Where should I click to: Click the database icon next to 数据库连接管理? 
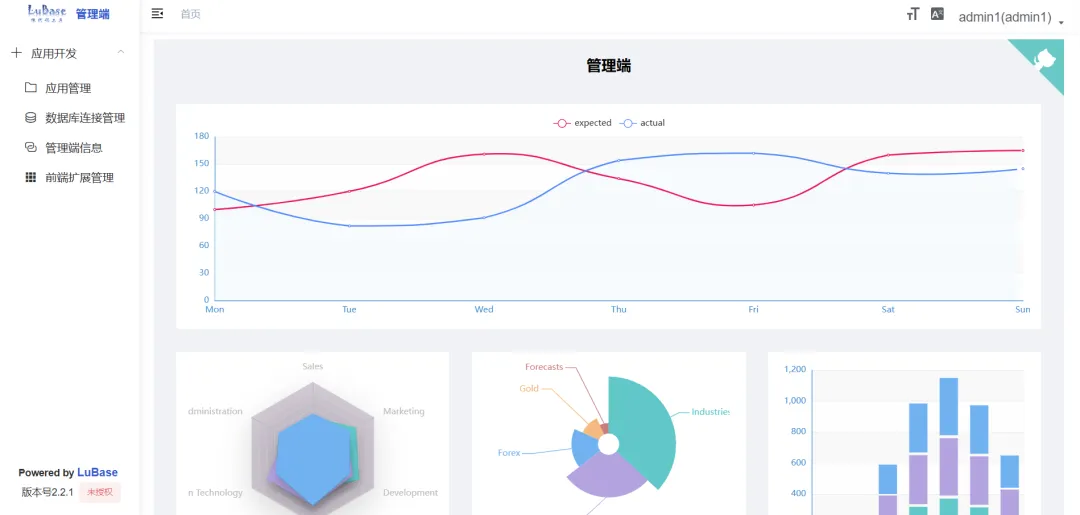(31, 118)
